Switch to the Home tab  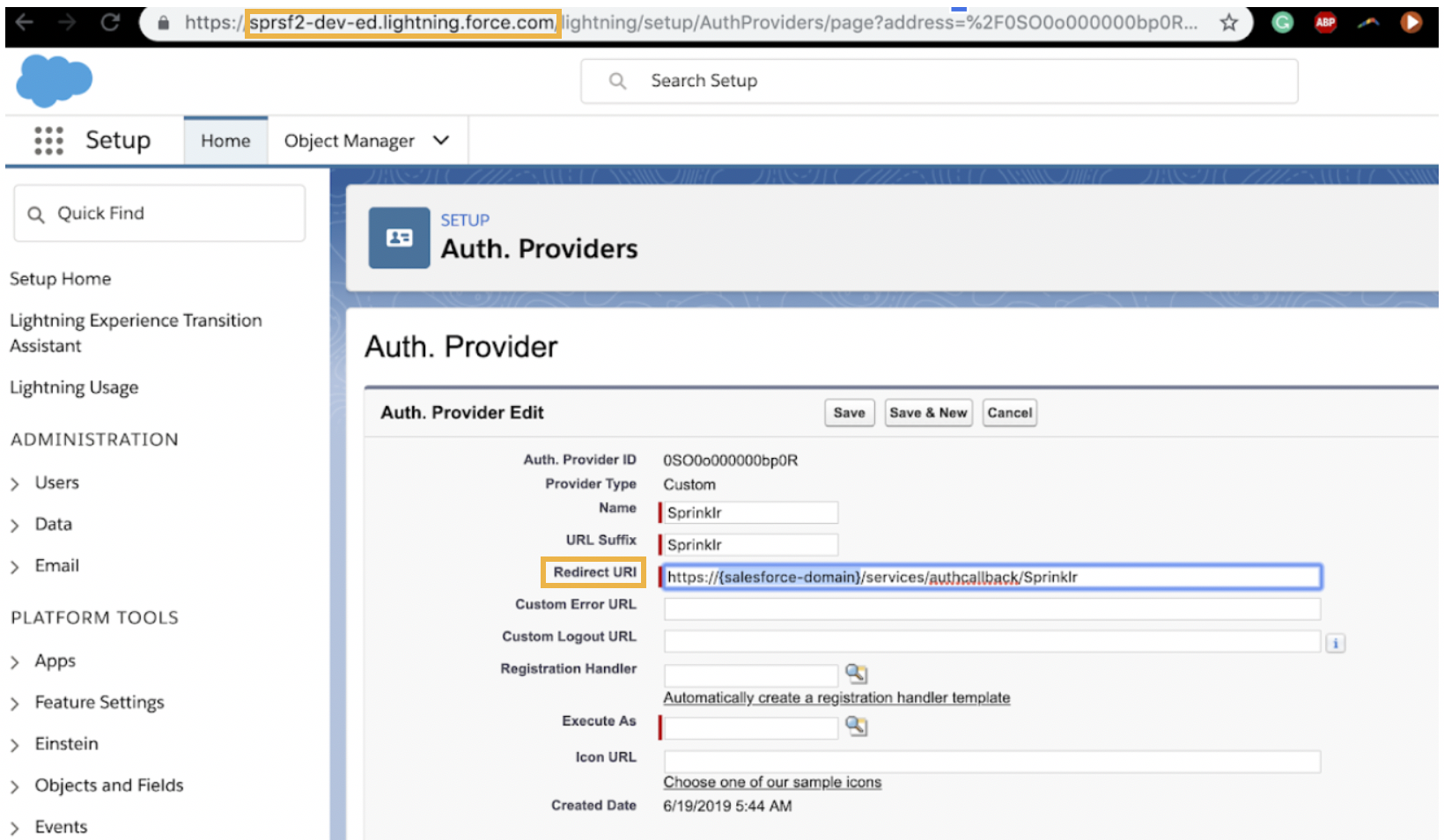(225, 141)
